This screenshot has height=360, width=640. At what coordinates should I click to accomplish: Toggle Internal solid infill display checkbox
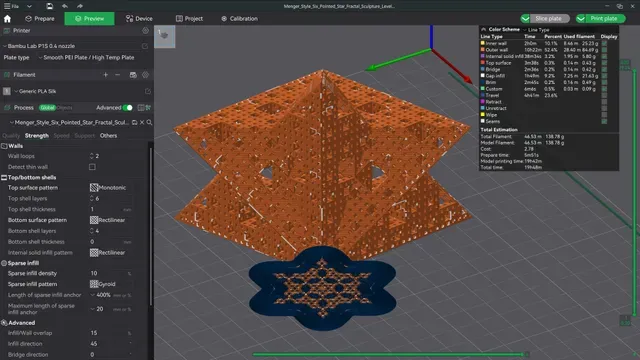point(604,56)
